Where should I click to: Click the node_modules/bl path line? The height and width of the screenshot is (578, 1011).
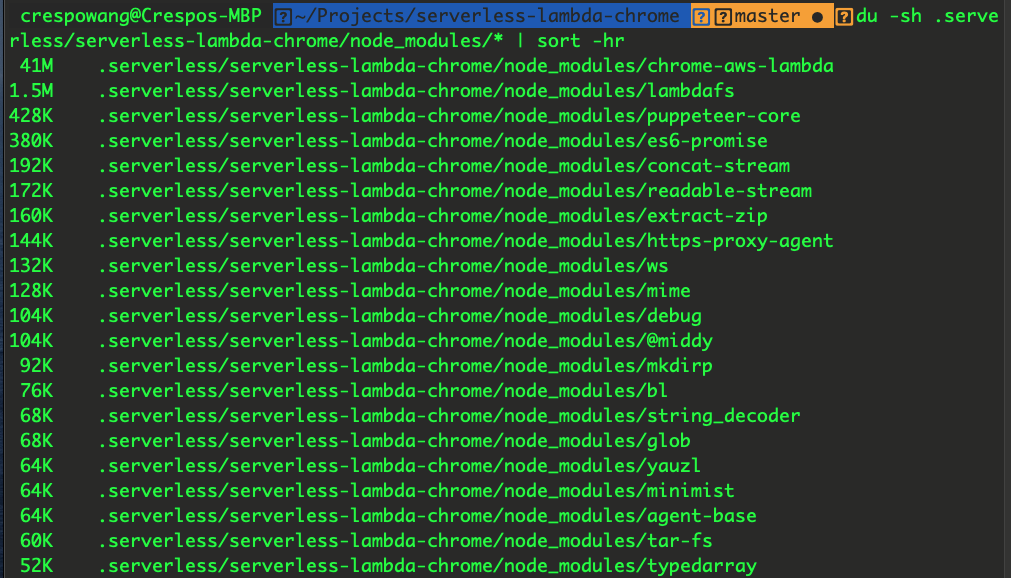(x=383, y=392)
